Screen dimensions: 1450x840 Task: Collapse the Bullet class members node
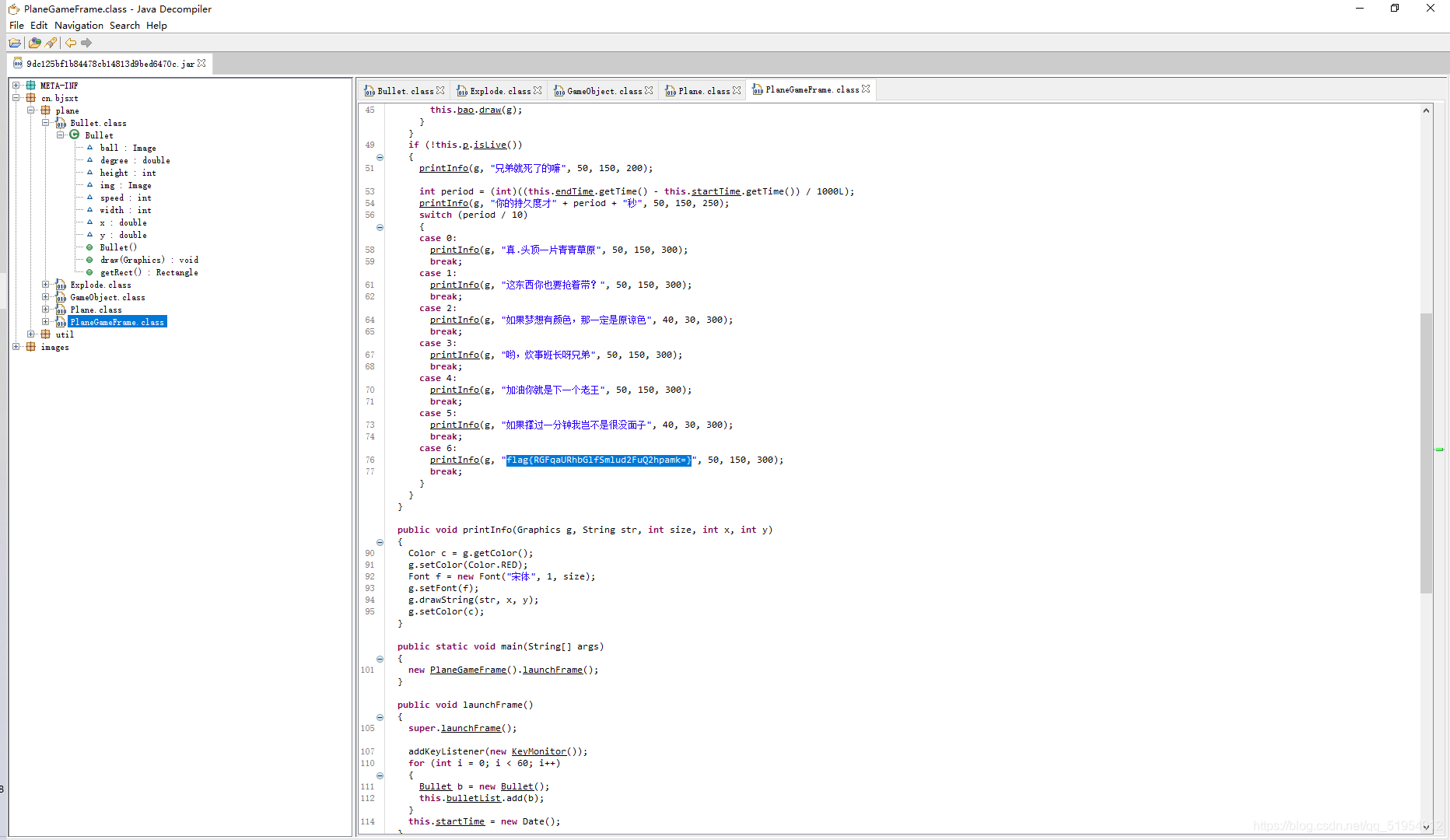tap(60, 135)
